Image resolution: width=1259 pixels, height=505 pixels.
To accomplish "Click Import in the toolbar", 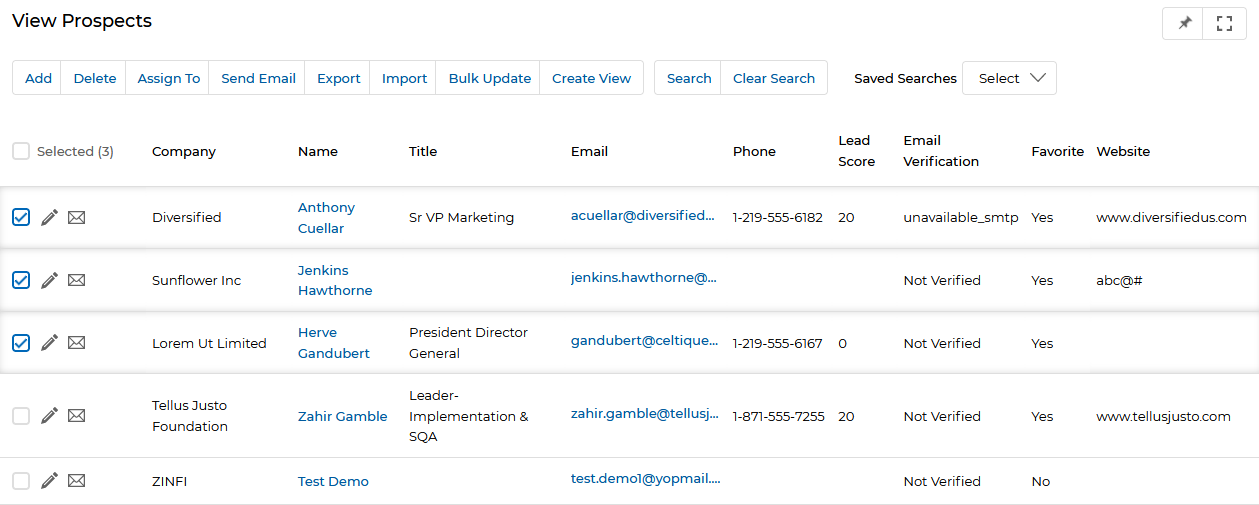I will [404, 78].
